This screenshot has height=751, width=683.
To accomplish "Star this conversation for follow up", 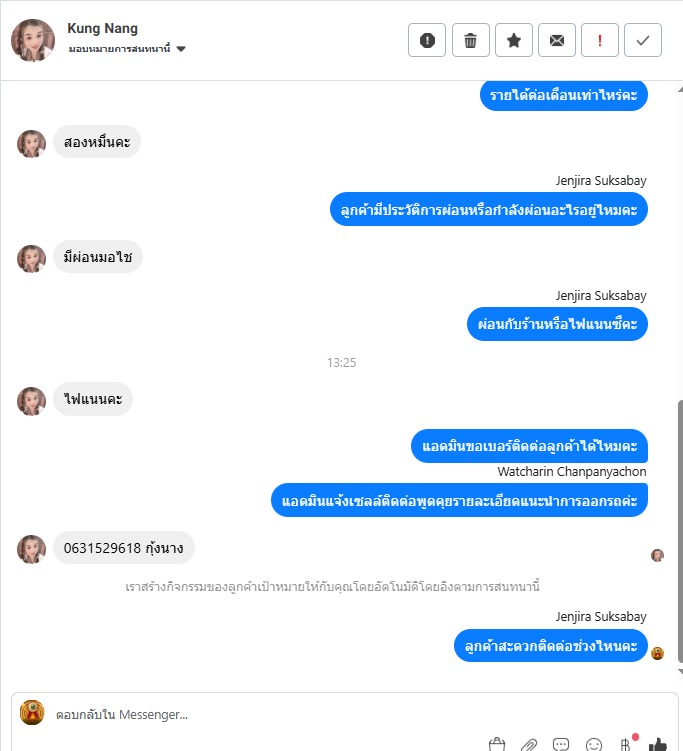I will 513,40.
